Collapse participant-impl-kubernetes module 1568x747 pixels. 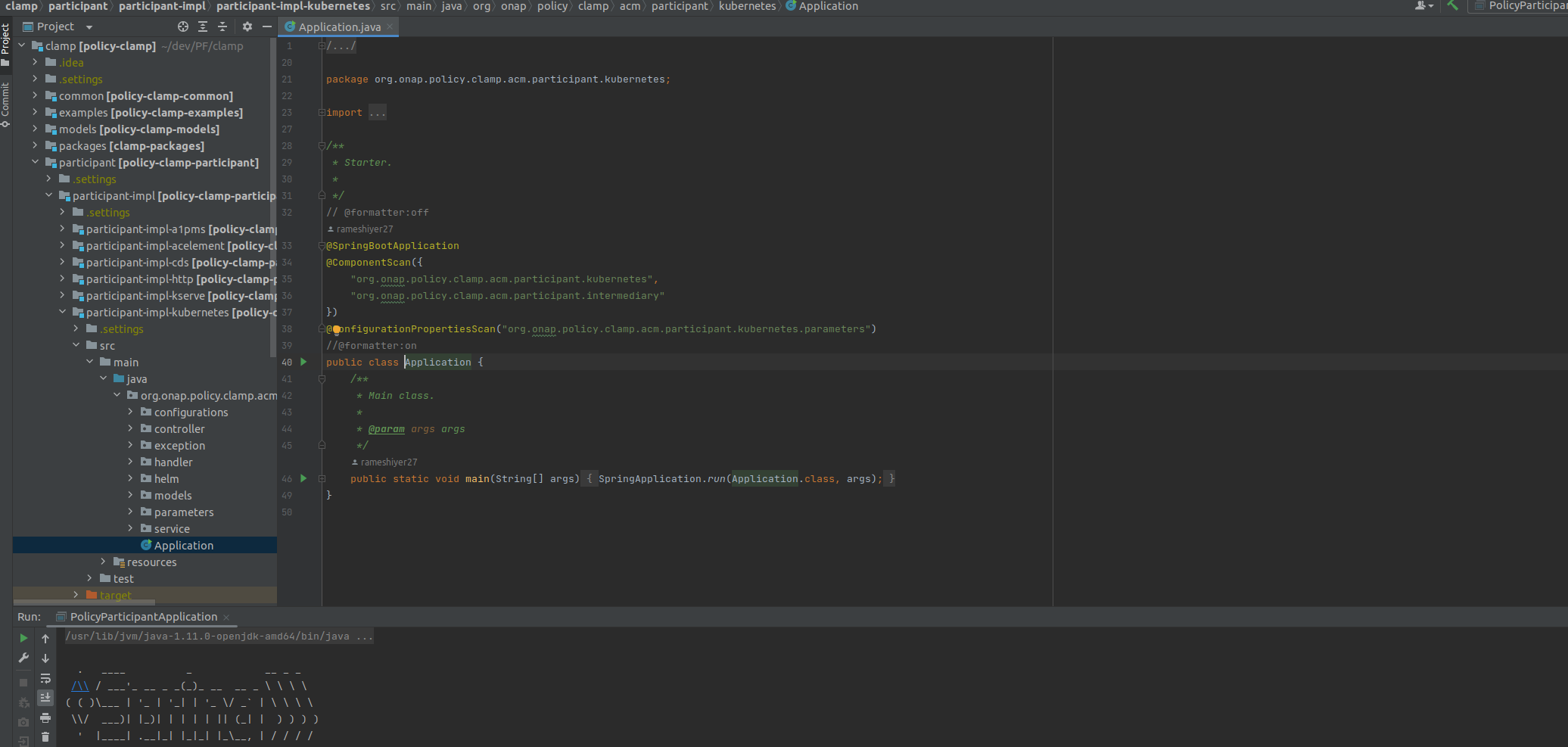[x=62, y=312]
